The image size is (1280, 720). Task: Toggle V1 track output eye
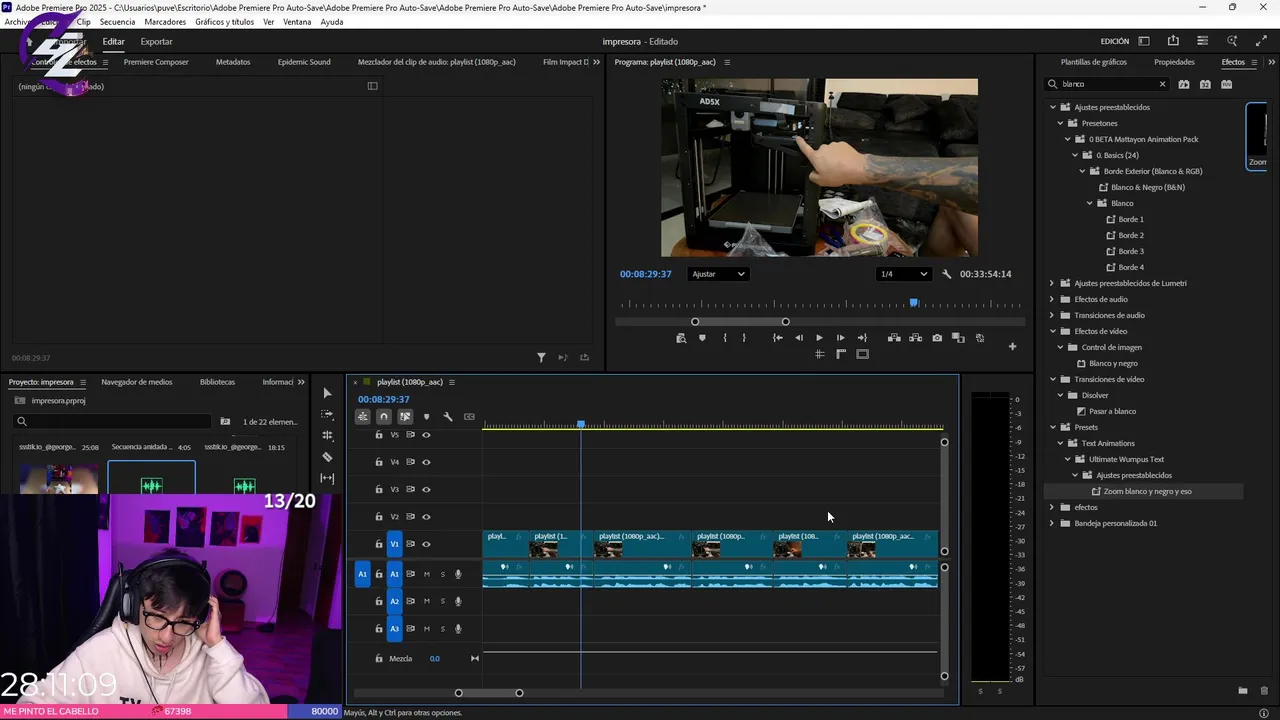tap(426, 544)
